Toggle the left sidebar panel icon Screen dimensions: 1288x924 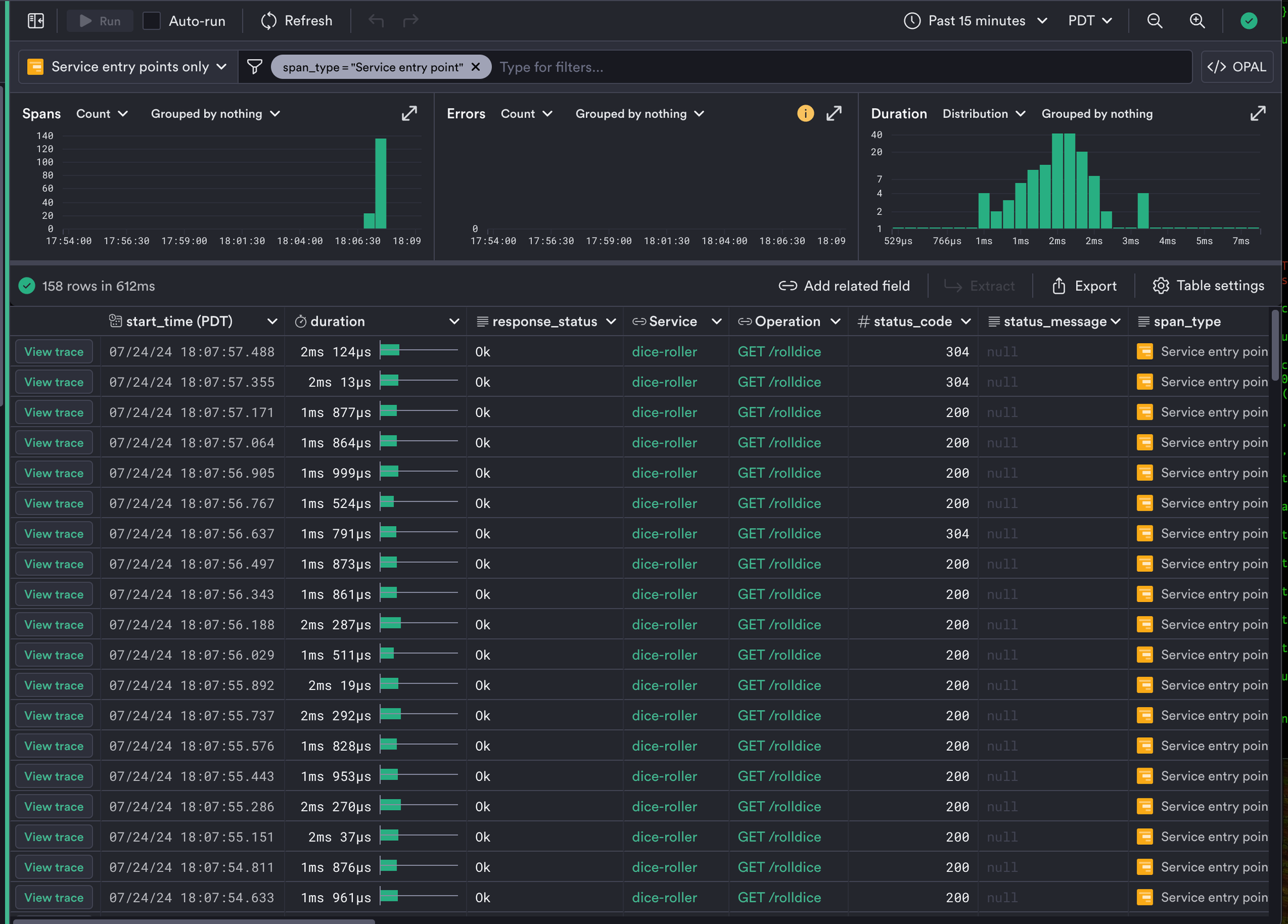(x=36, y=21)
